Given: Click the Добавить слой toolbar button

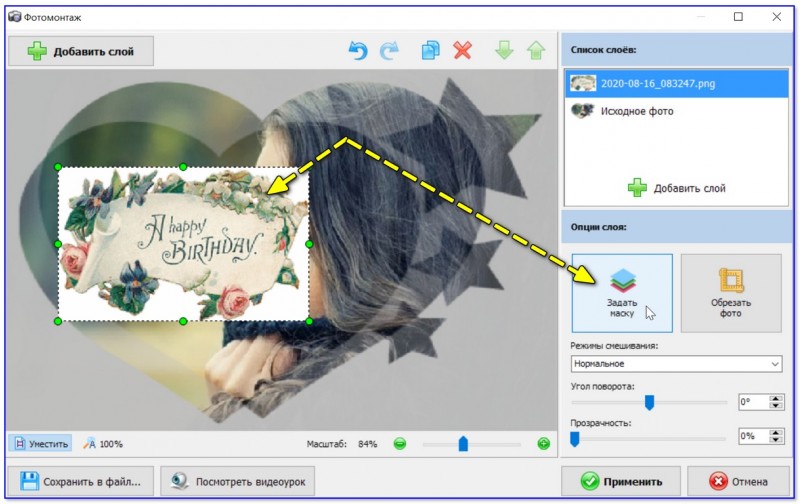Looking at the screenshot, I should click(x=81, y=51).
